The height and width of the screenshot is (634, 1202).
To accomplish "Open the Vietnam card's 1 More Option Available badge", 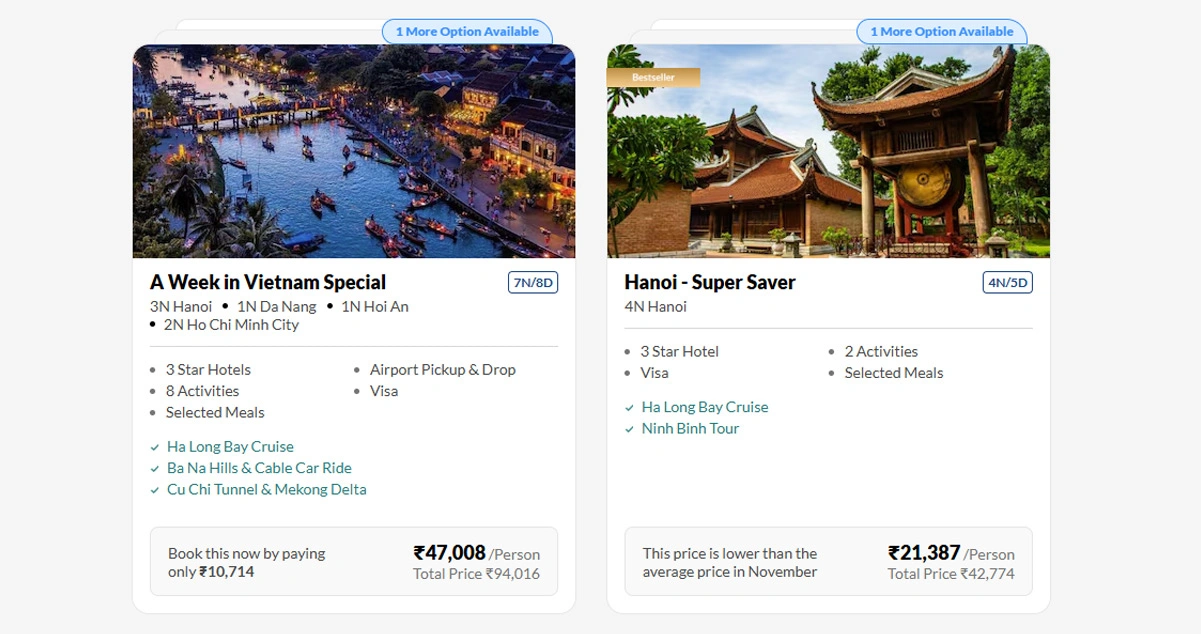I will click(x=467, y=32).
